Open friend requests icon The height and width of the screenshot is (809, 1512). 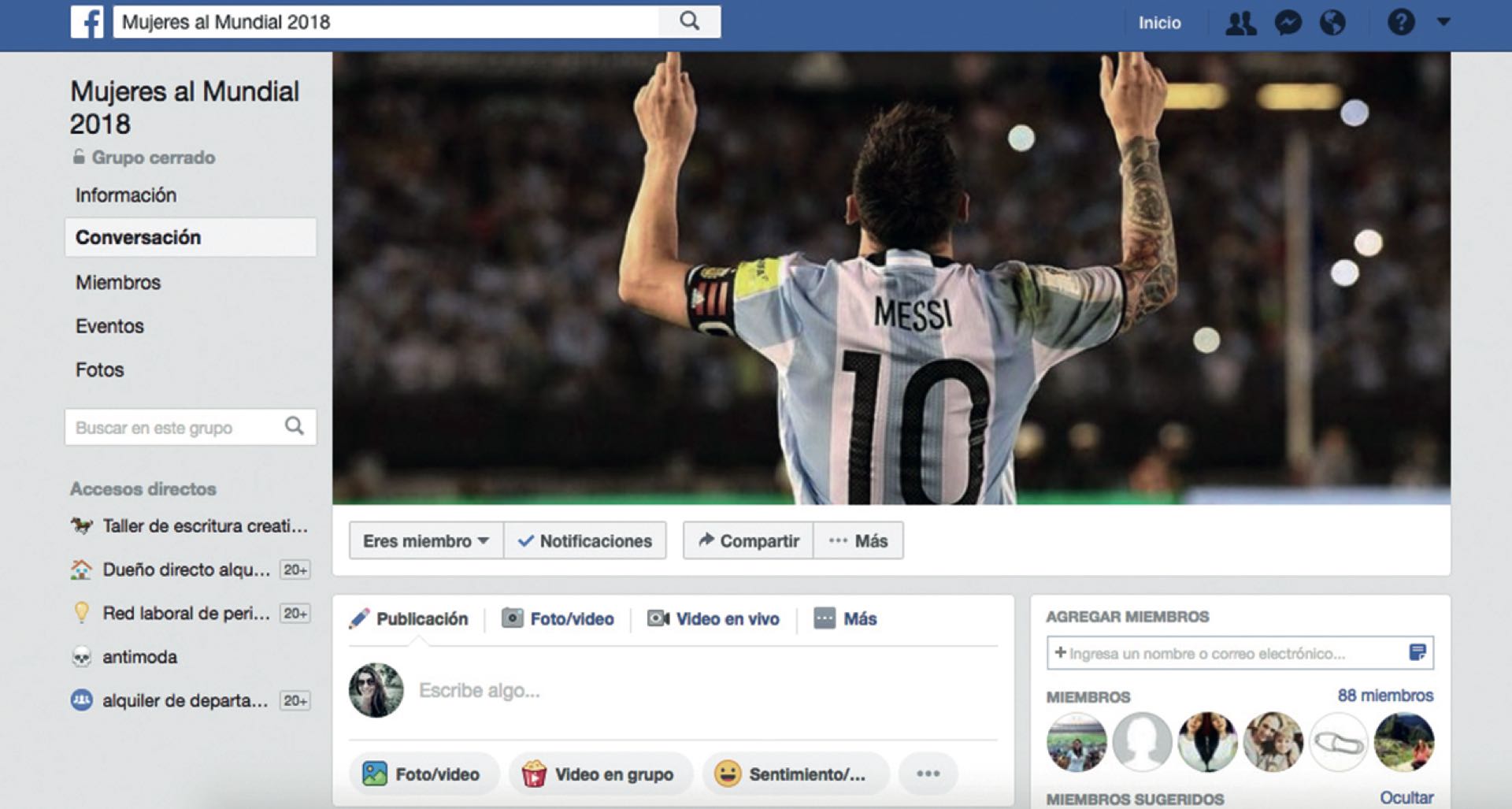pos(1240,23)
